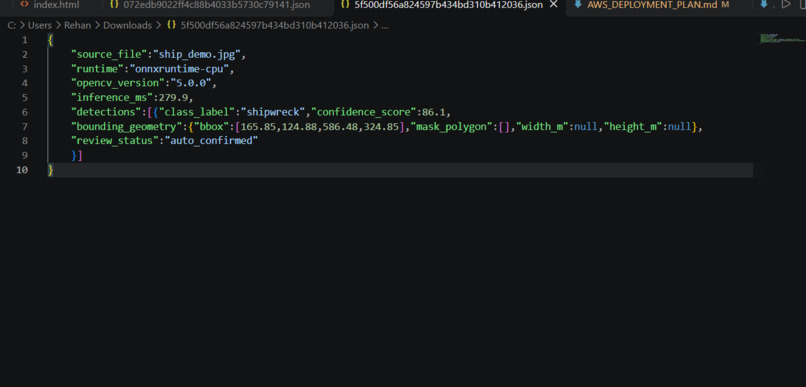Click the 165.85 bbox coordinate

(258, 126)
